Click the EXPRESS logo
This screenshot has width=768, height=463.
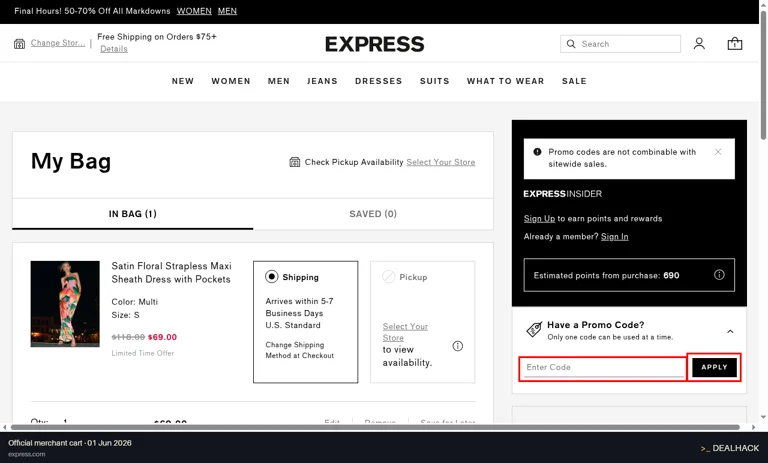[x=375, y=44]
